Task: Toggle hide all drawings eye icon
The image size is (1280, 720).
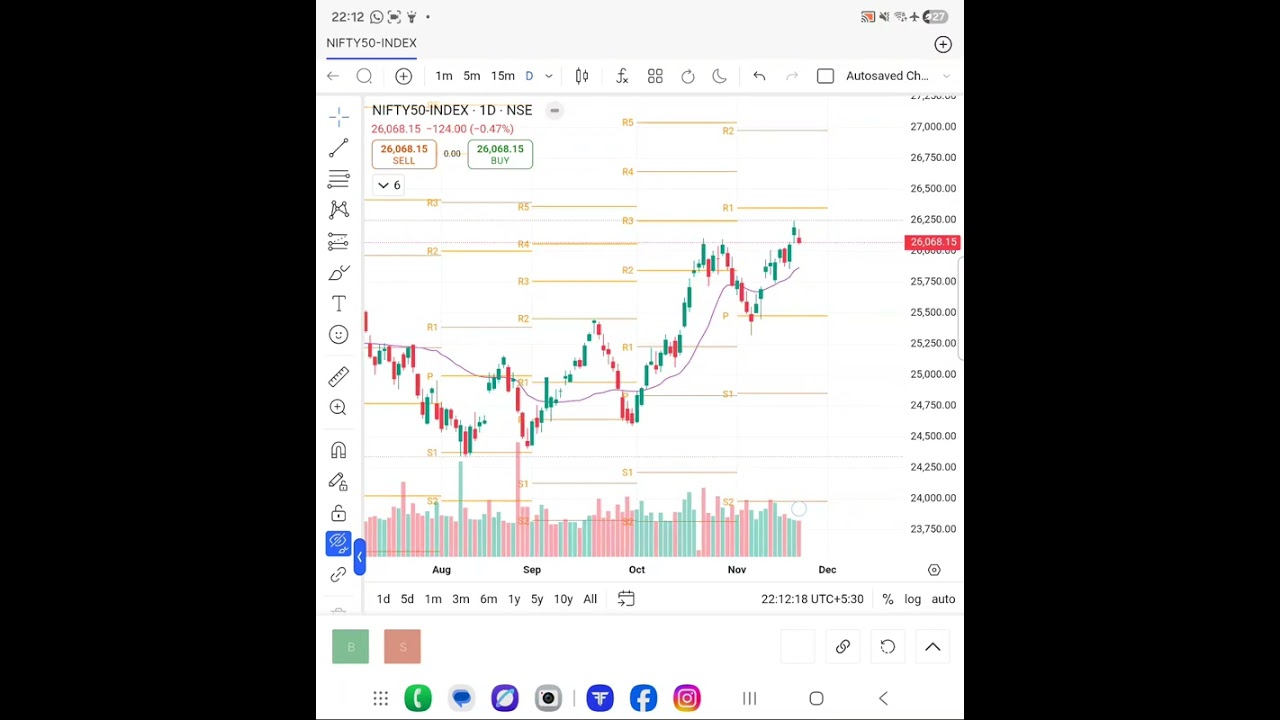Action: pyautogui.click(x=339, y=543)
